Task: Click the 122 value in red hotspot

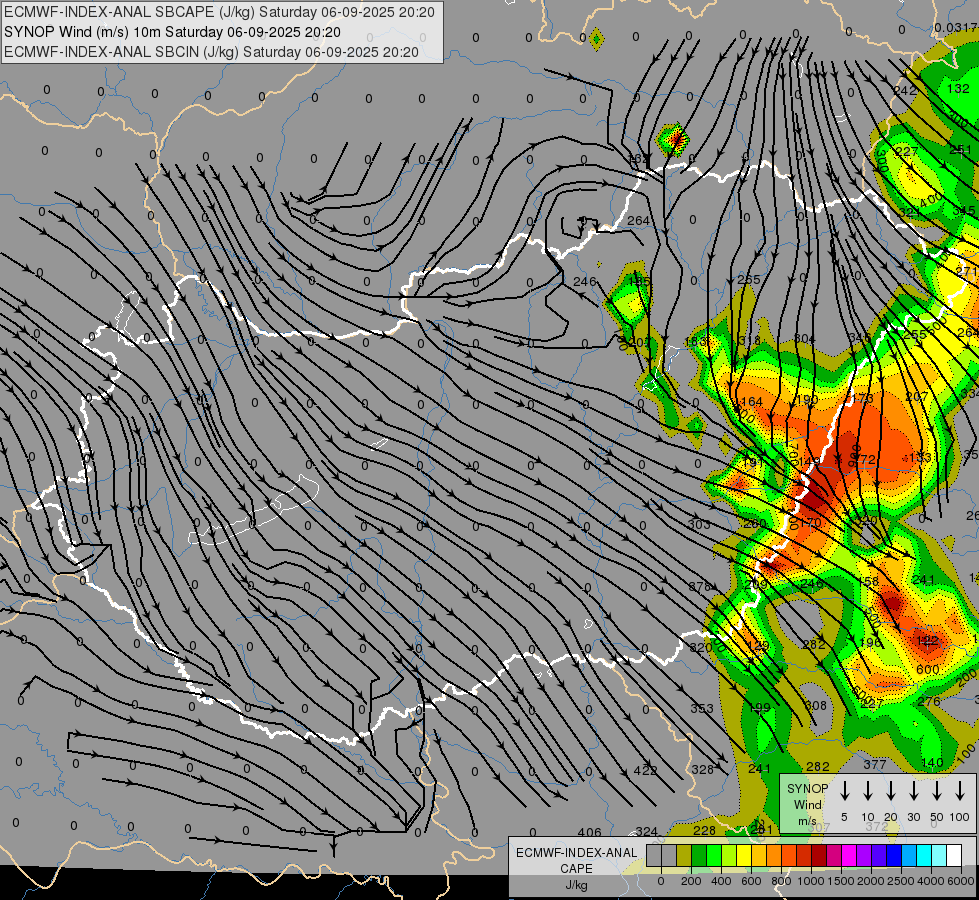Action: [x=927, y=640]
